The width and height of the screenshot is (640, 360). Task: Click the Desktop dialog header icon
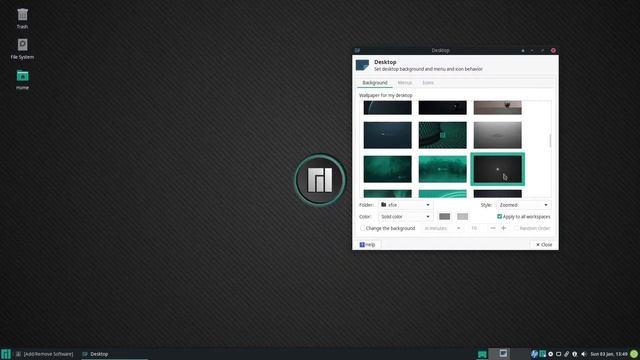pos(362,65)
